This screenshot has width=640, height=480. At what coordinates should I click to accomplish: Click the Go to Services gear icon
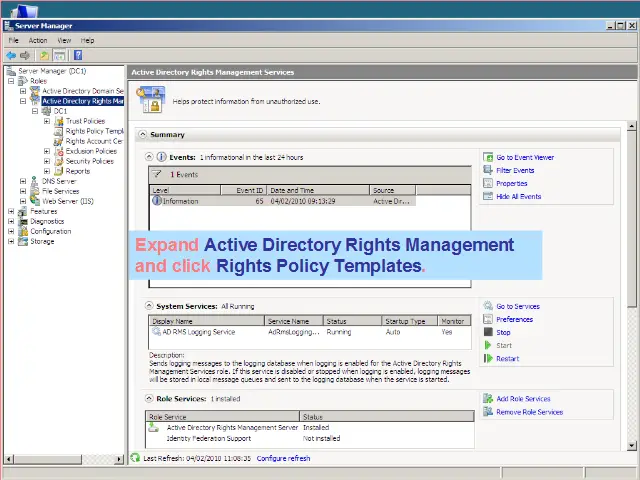488,306
